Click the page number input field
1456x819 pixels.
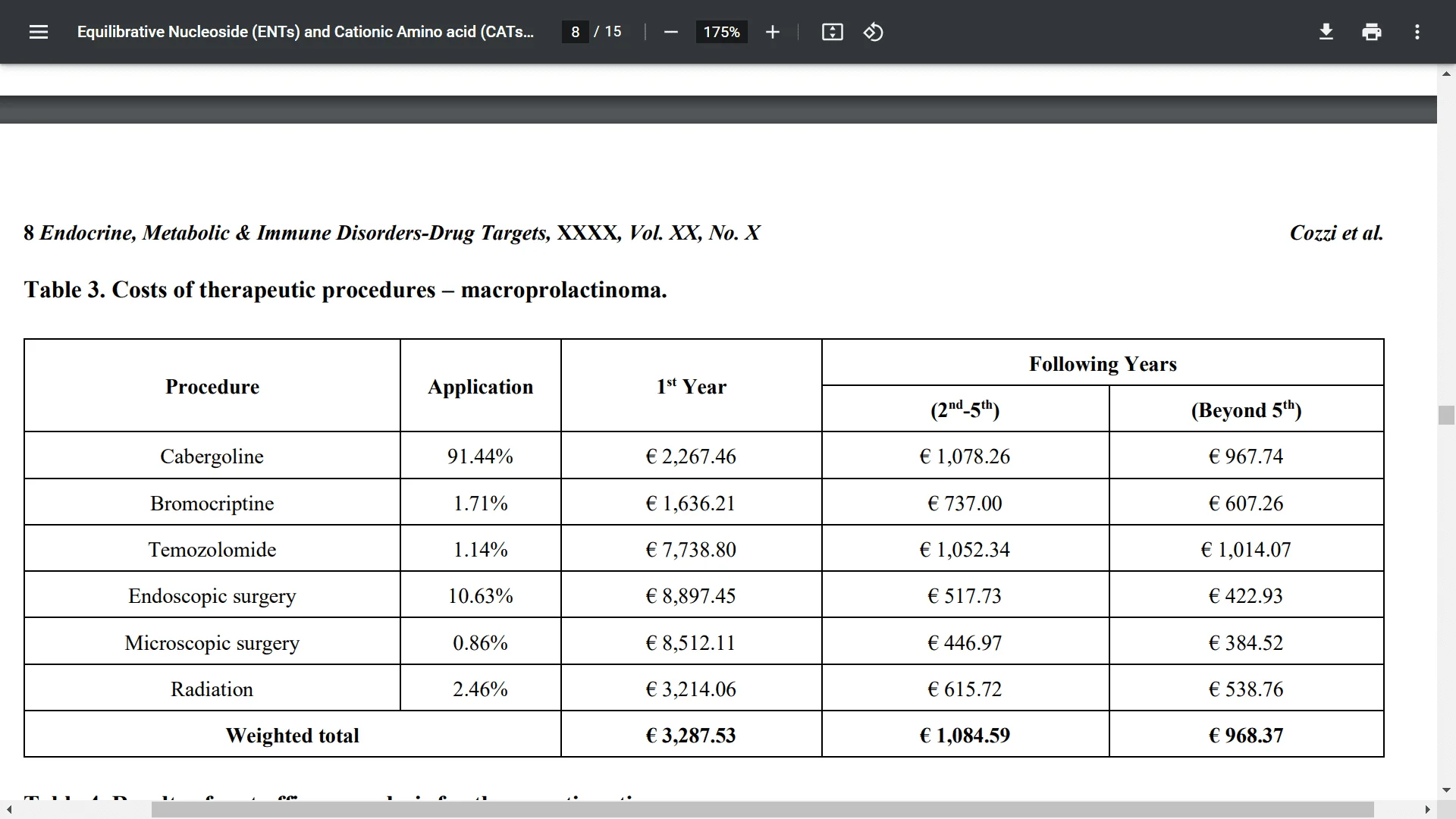pyautogui.click(x=575, y=32)
